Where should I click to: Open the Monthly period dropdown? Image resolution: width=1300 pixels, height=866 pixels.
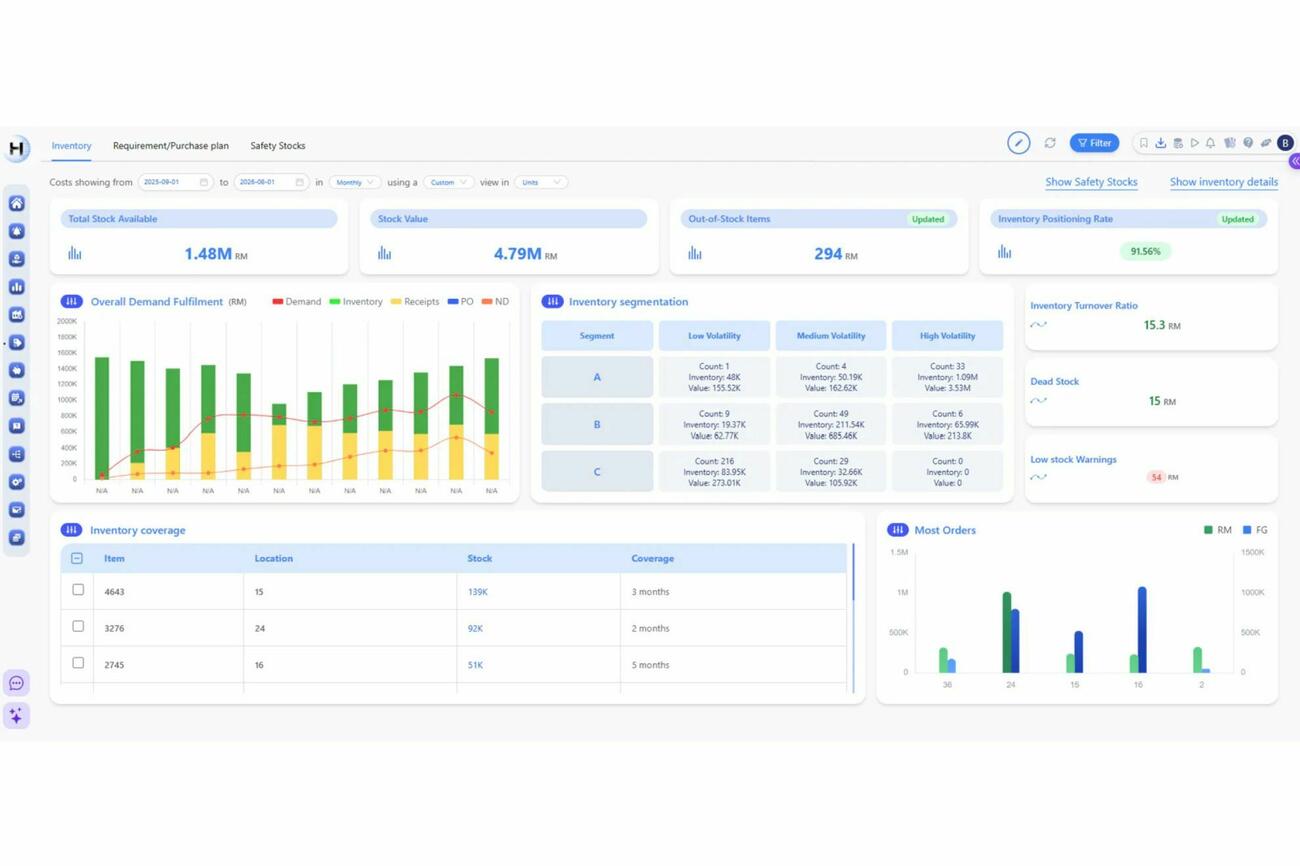[x=354, y=182]
